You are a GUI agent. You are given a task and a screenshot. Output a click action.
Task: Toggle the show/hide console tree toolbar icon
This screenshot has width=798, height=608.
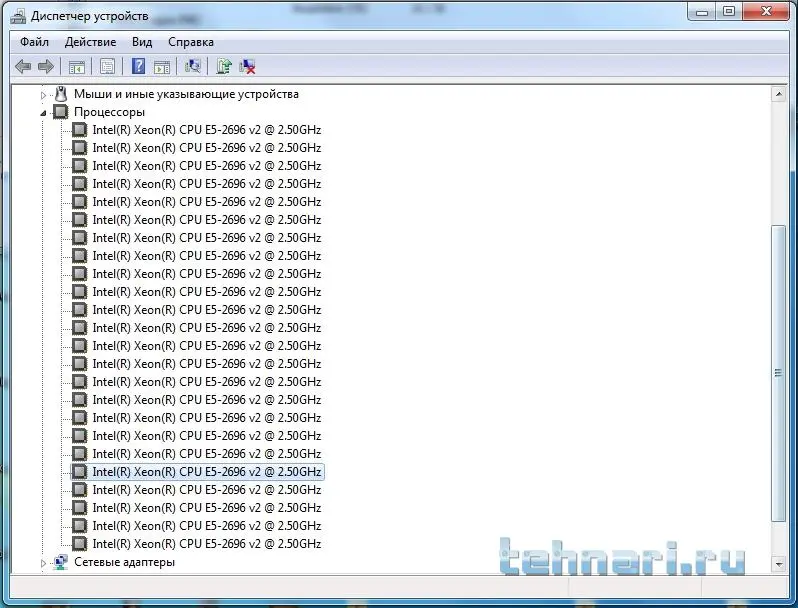pos(77,67)
